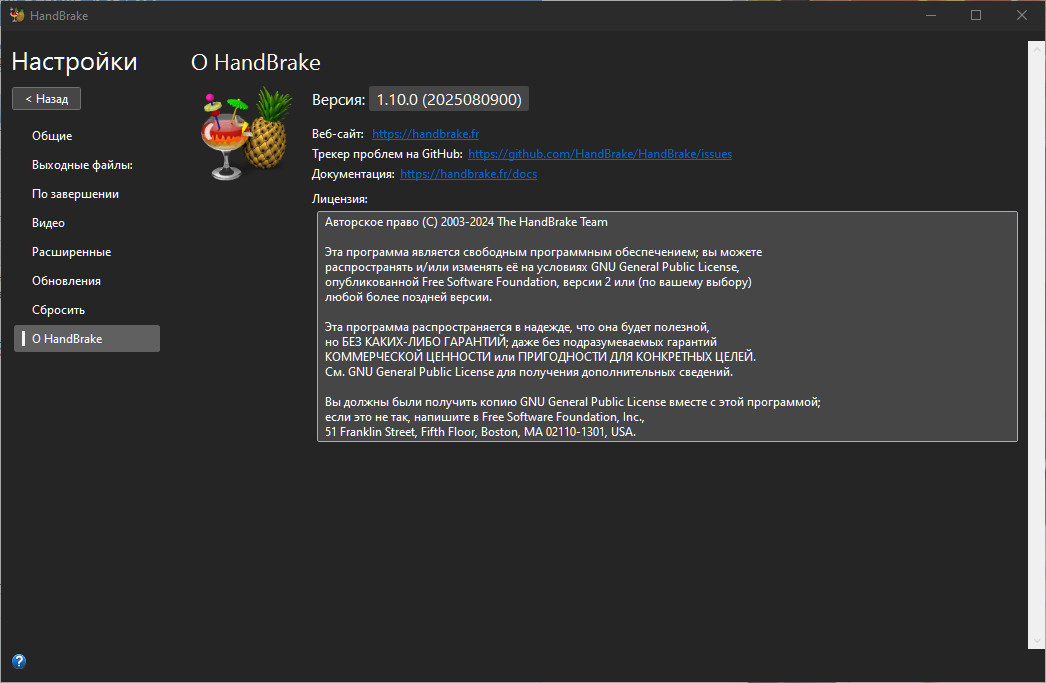Viewport: 1046px width, 683px height.
Task: Click the Лицензия: label
Action: click(x=340, y=199)
